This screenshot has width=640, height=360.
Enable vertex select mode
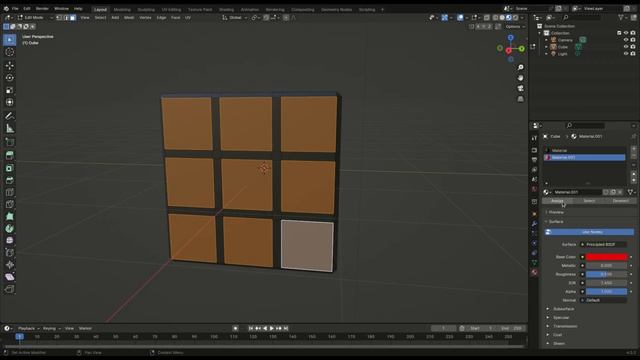click(59, 18)
